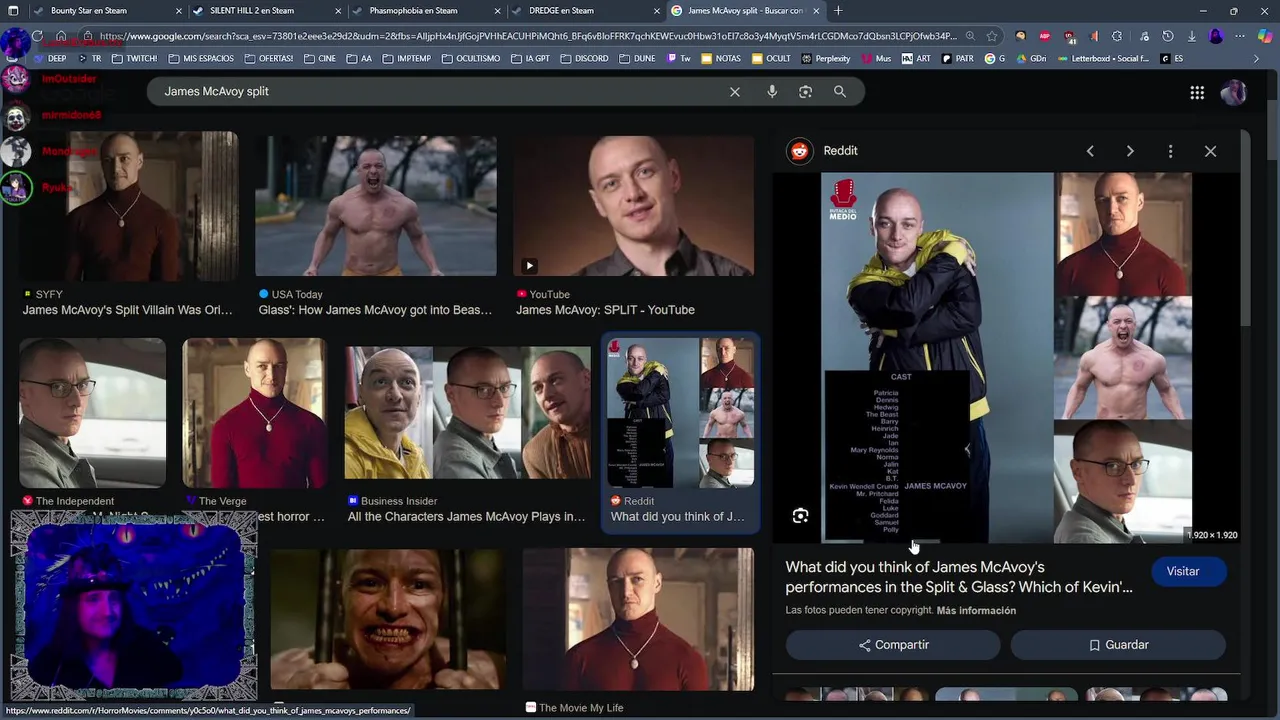
Task: Open Google account profile avatar
Action: coord(1233,93)
